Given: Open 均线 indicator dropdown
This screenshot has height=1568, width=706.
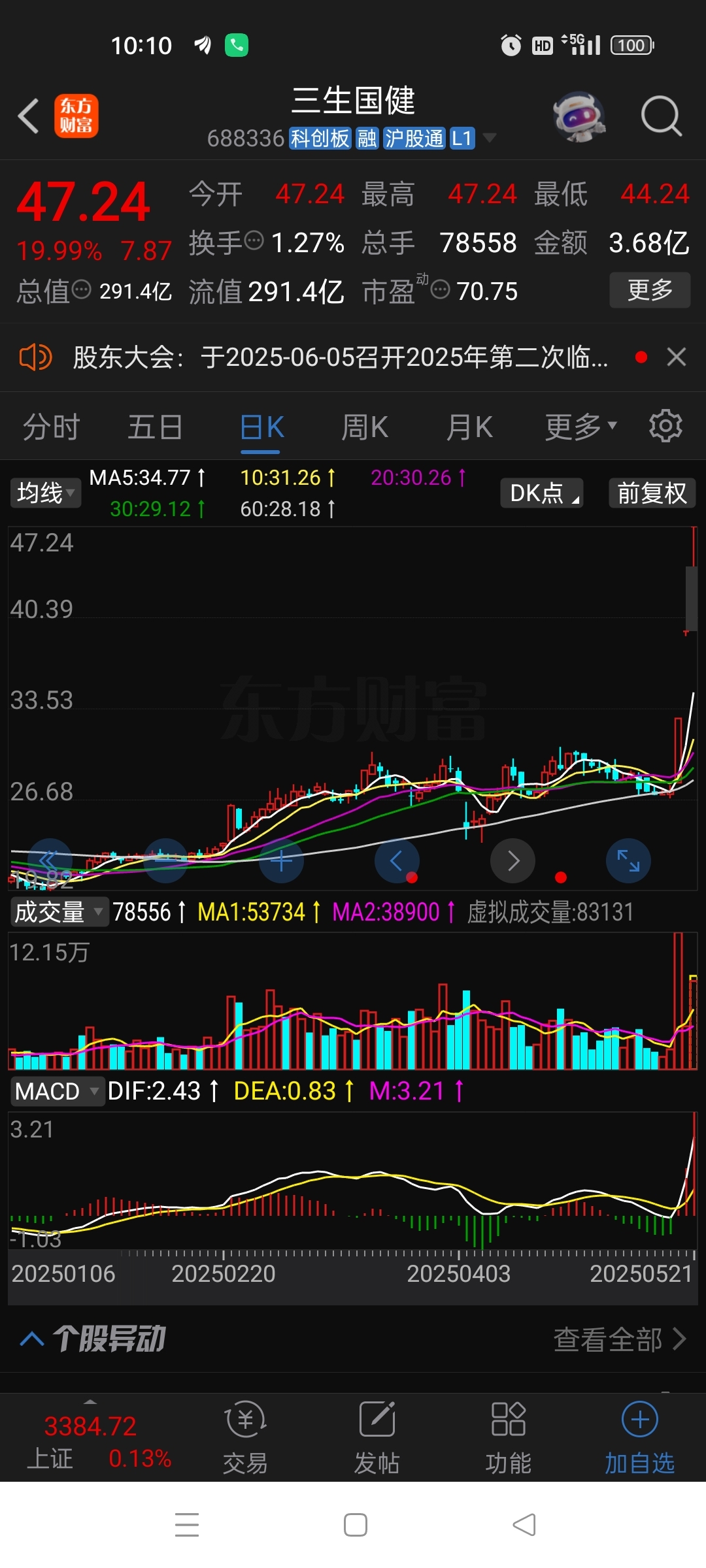Looking at the screenshot, I should tap(45, 493).
